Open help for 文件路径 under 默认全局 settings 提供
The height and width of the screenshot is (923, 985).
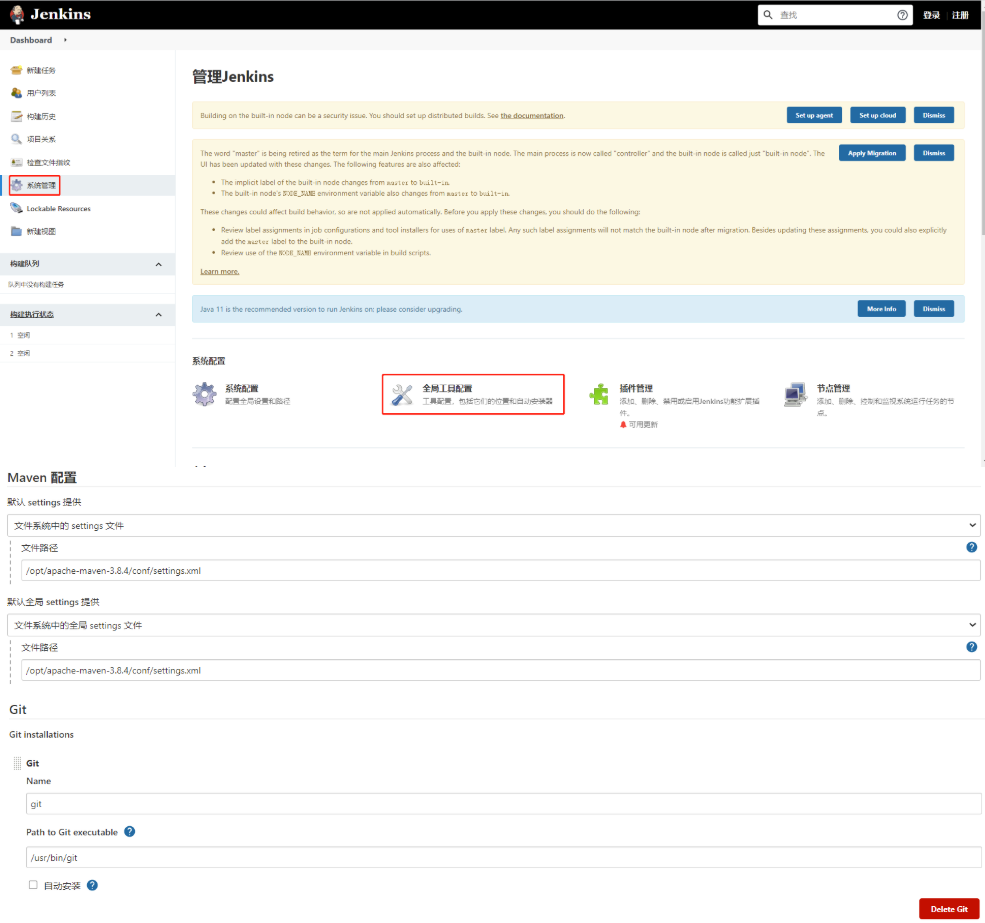(971, 647)
